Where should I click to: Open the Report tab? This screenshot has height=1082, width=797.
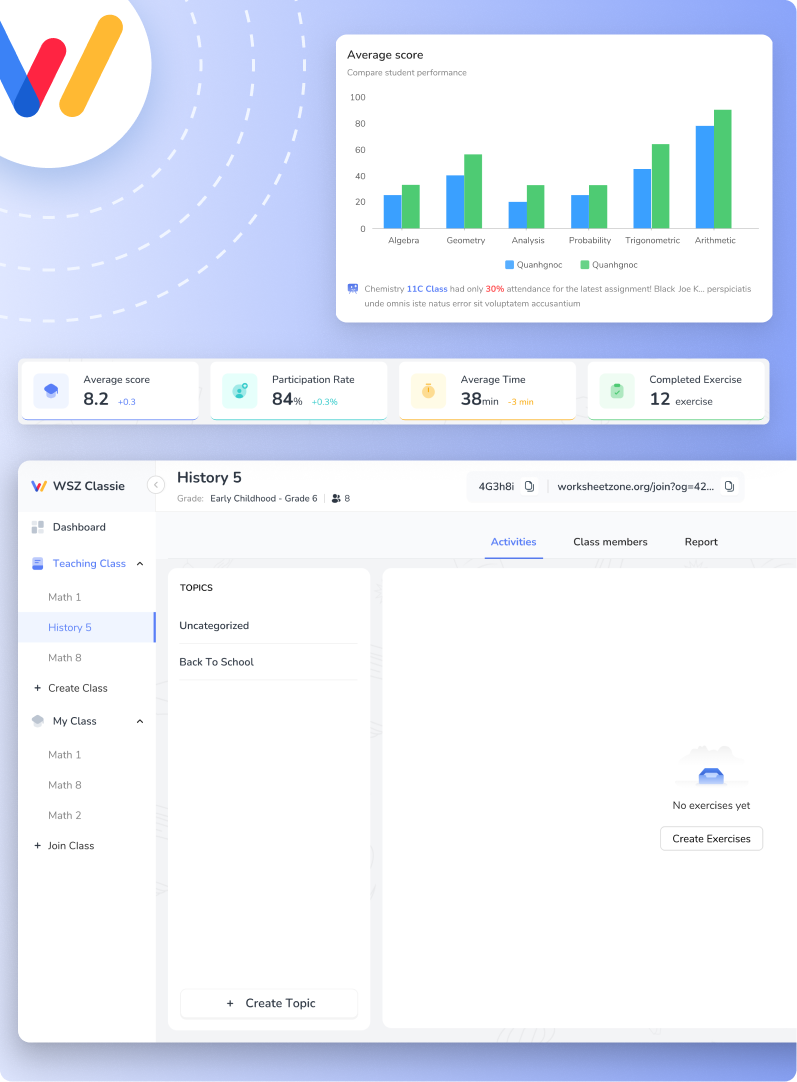(x=701, y=542)
